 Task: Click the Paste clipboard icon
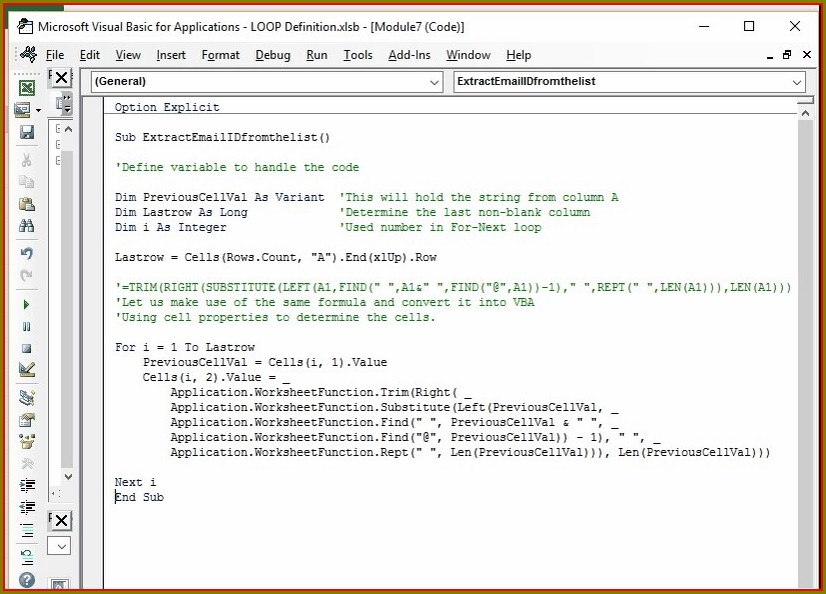(27, 204)
